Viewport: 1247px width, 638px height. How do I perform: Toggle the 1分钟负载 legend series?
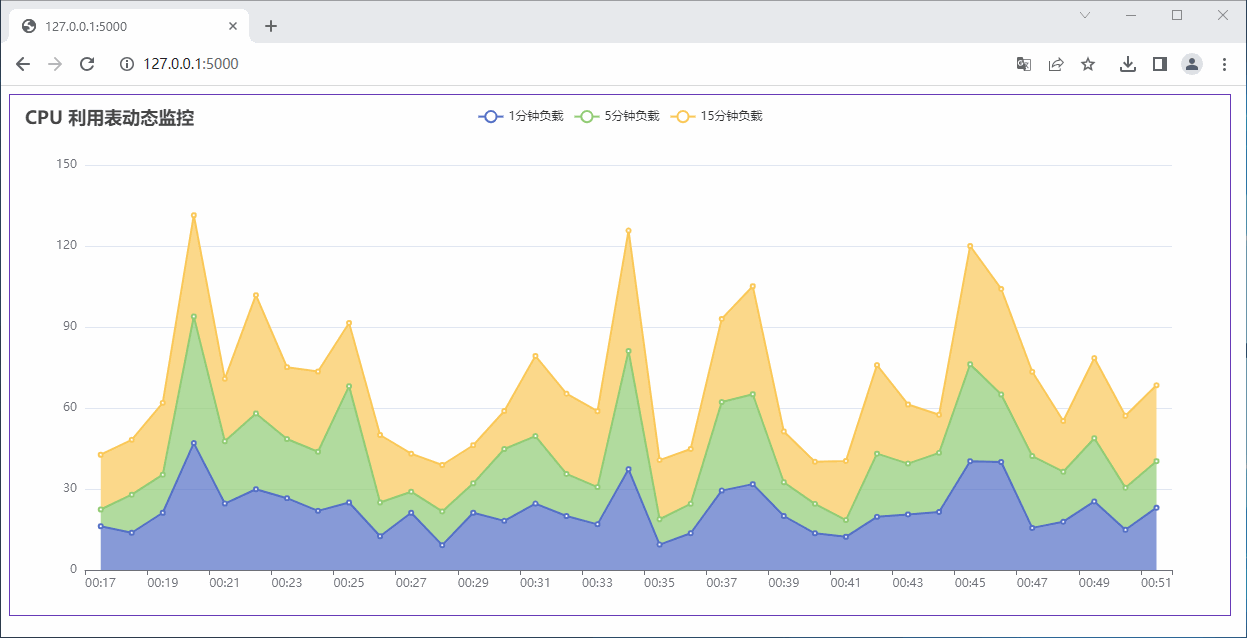[x=521, y=116]
